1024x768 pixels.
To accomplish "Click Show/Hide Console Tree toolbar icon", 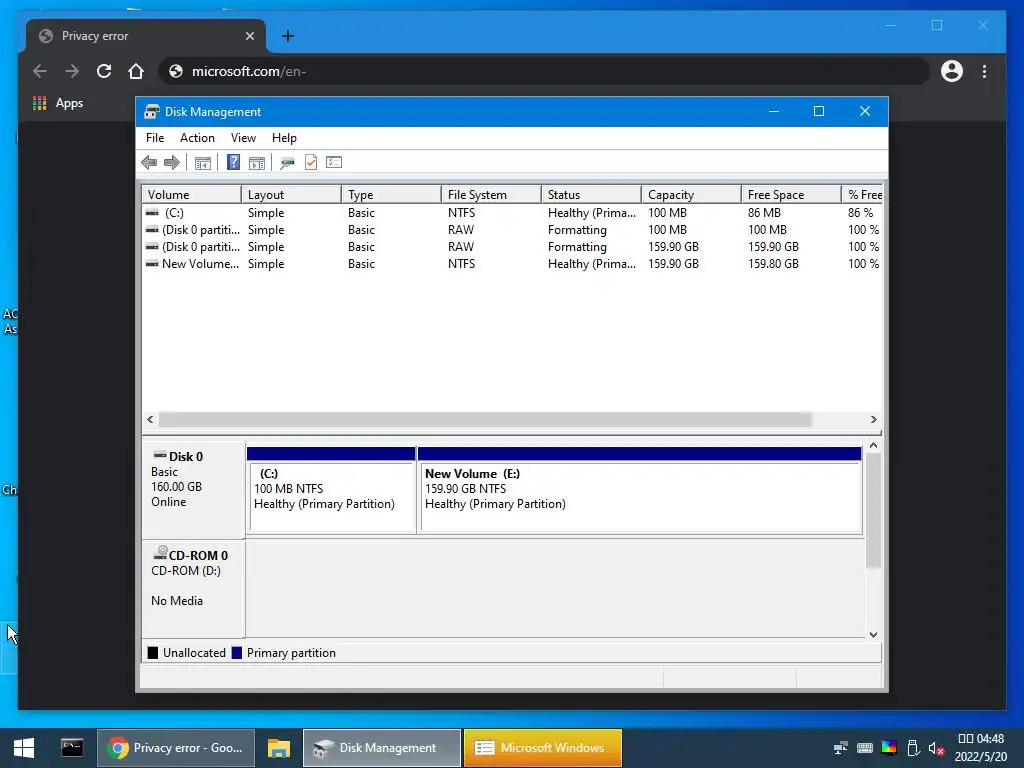I will click(202, 163).
